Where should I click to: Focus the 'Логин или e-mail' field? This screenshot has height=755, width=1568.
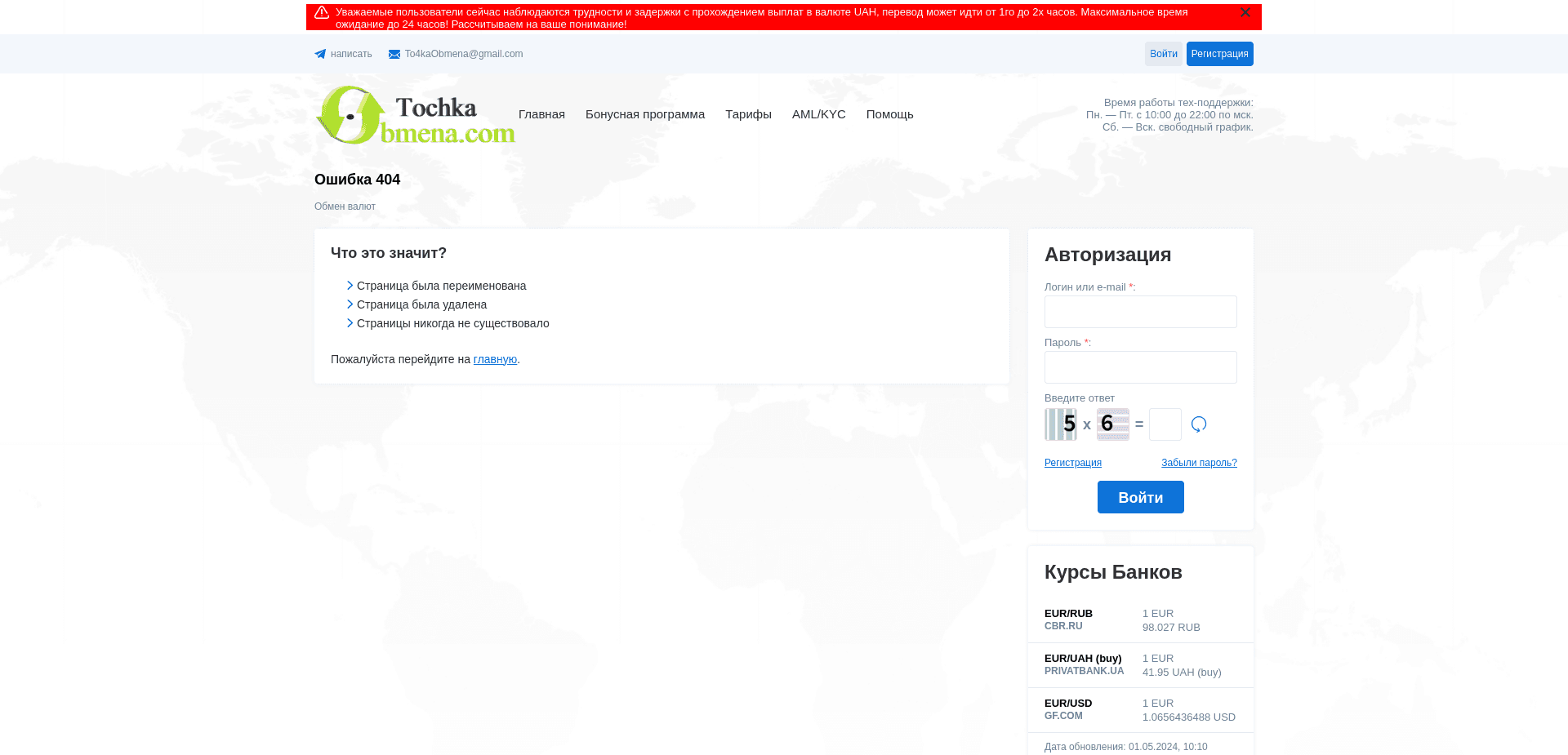[x=1140, y=312]
